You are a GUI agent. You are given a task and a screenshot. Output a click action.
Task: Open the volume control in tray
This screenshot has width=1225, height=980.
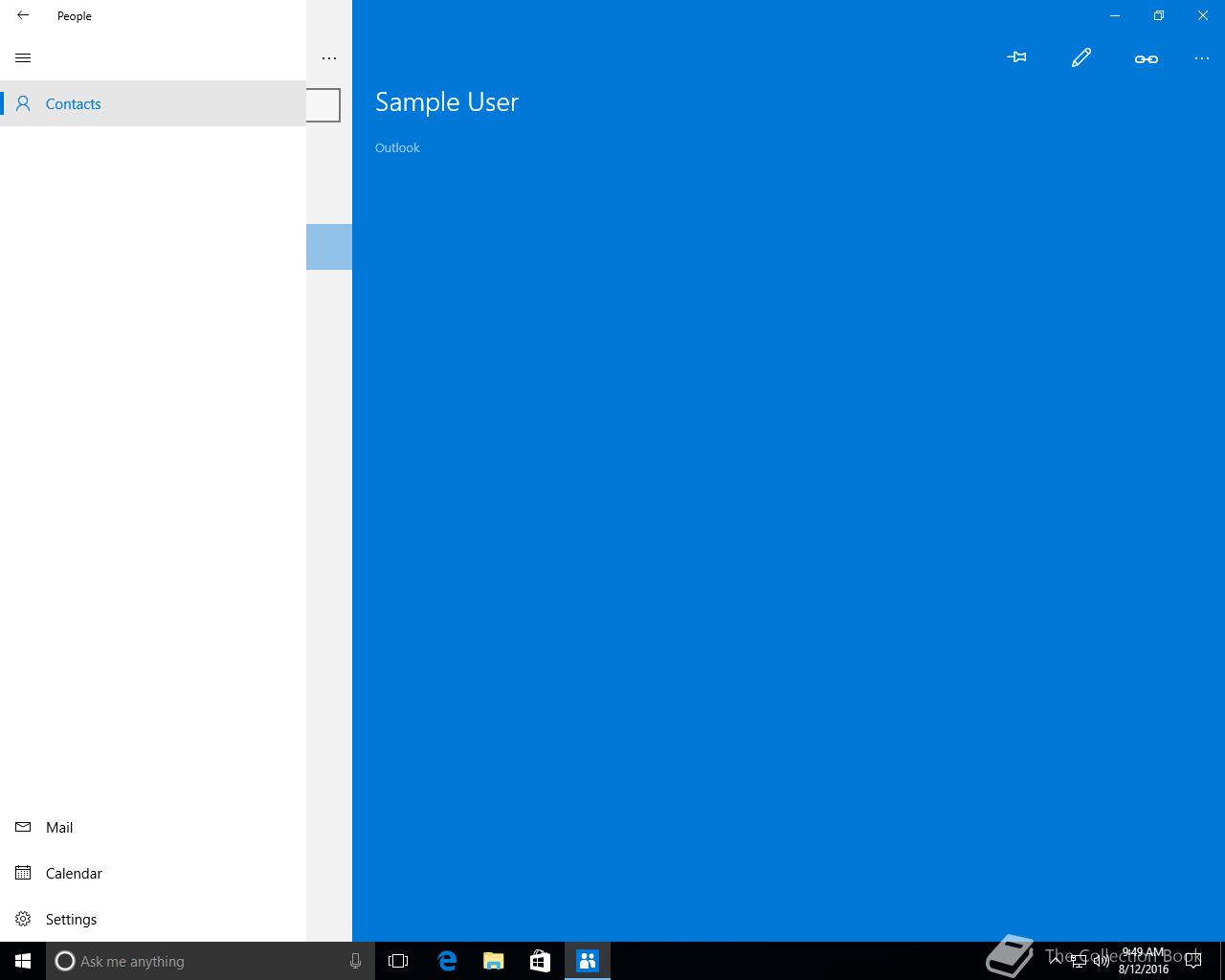tap(1102, 961)
